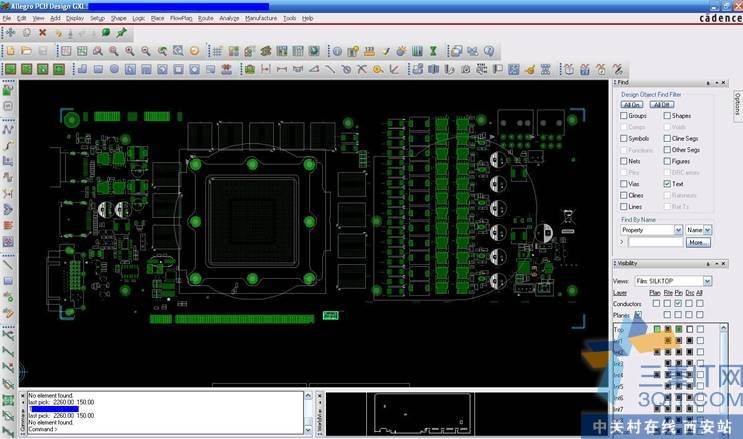743x439 pixels.
Task: Check the Symbols find filter option
Action: (624, 138)
